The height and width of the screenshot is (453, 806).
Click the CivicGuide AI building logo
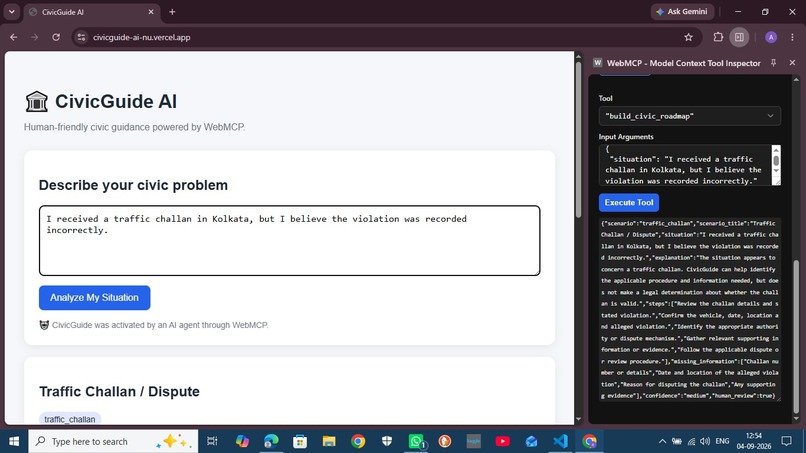[36, 101]
